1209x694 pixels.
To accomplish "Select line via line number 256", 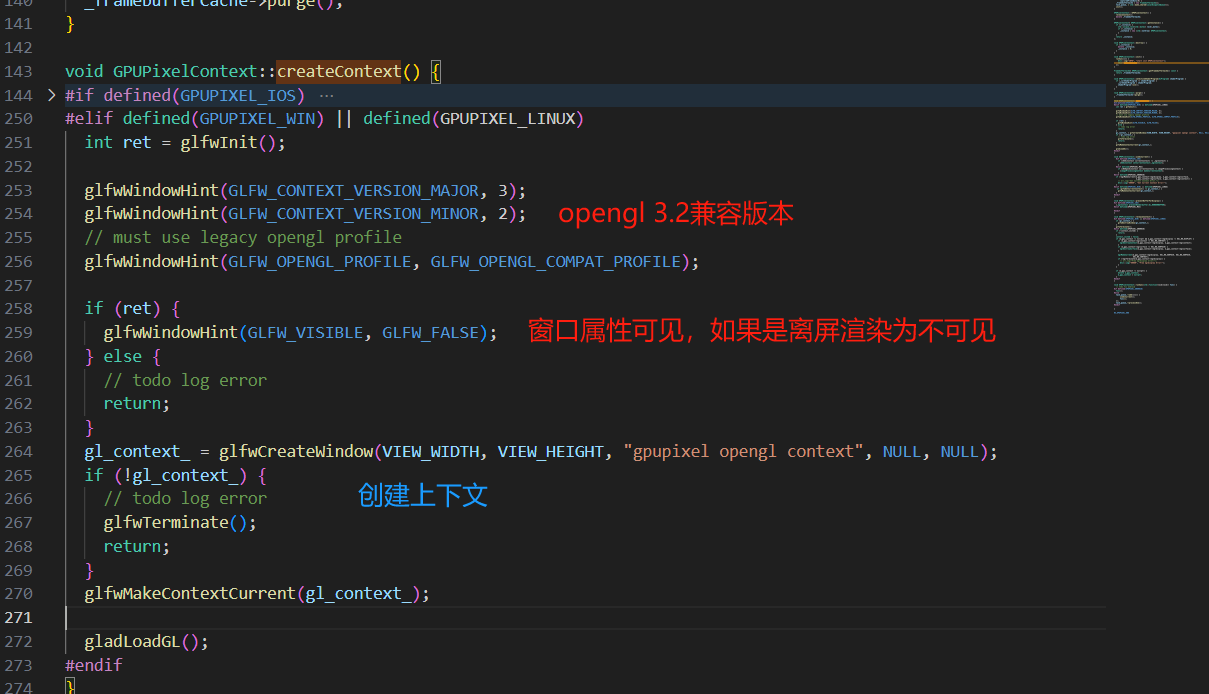I will (x=18, y=261).
